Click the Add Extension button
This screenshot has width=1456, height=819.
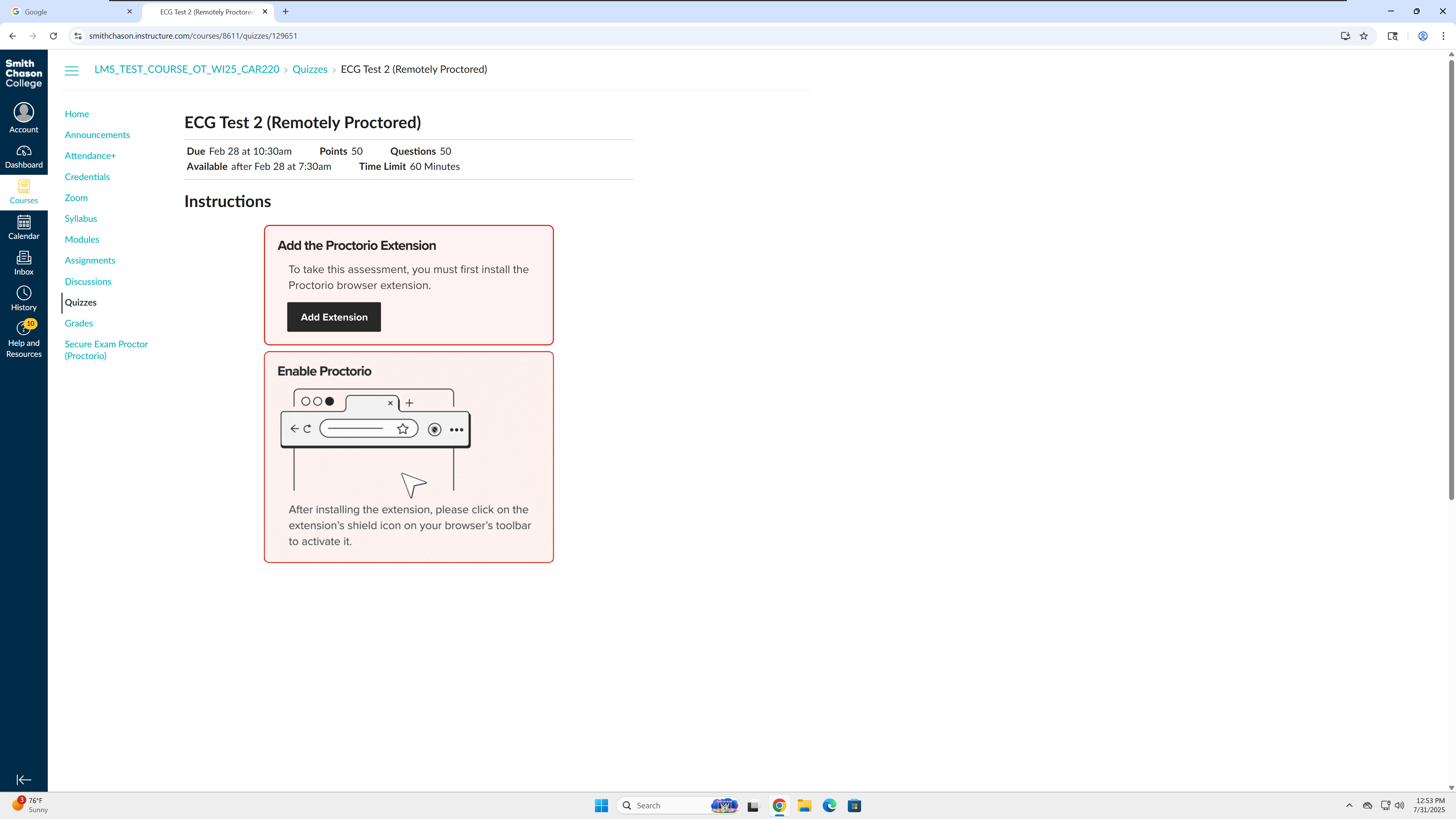[x=334, y=317]
